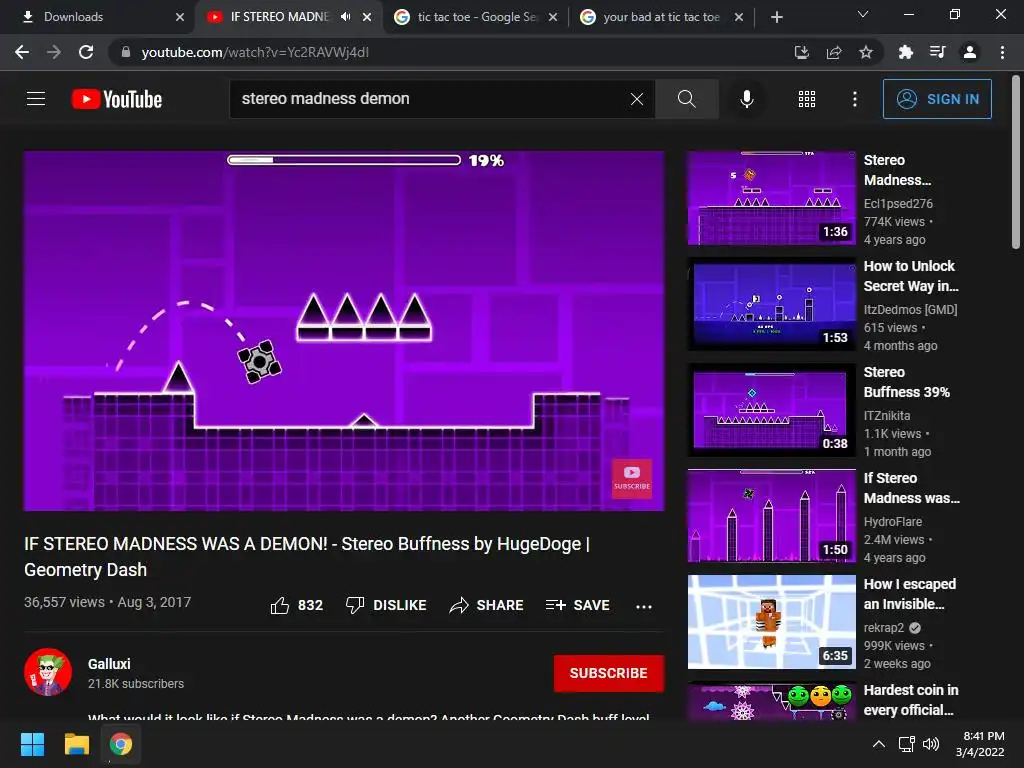Open the Windows Start menu

click(x=32, y=744)
